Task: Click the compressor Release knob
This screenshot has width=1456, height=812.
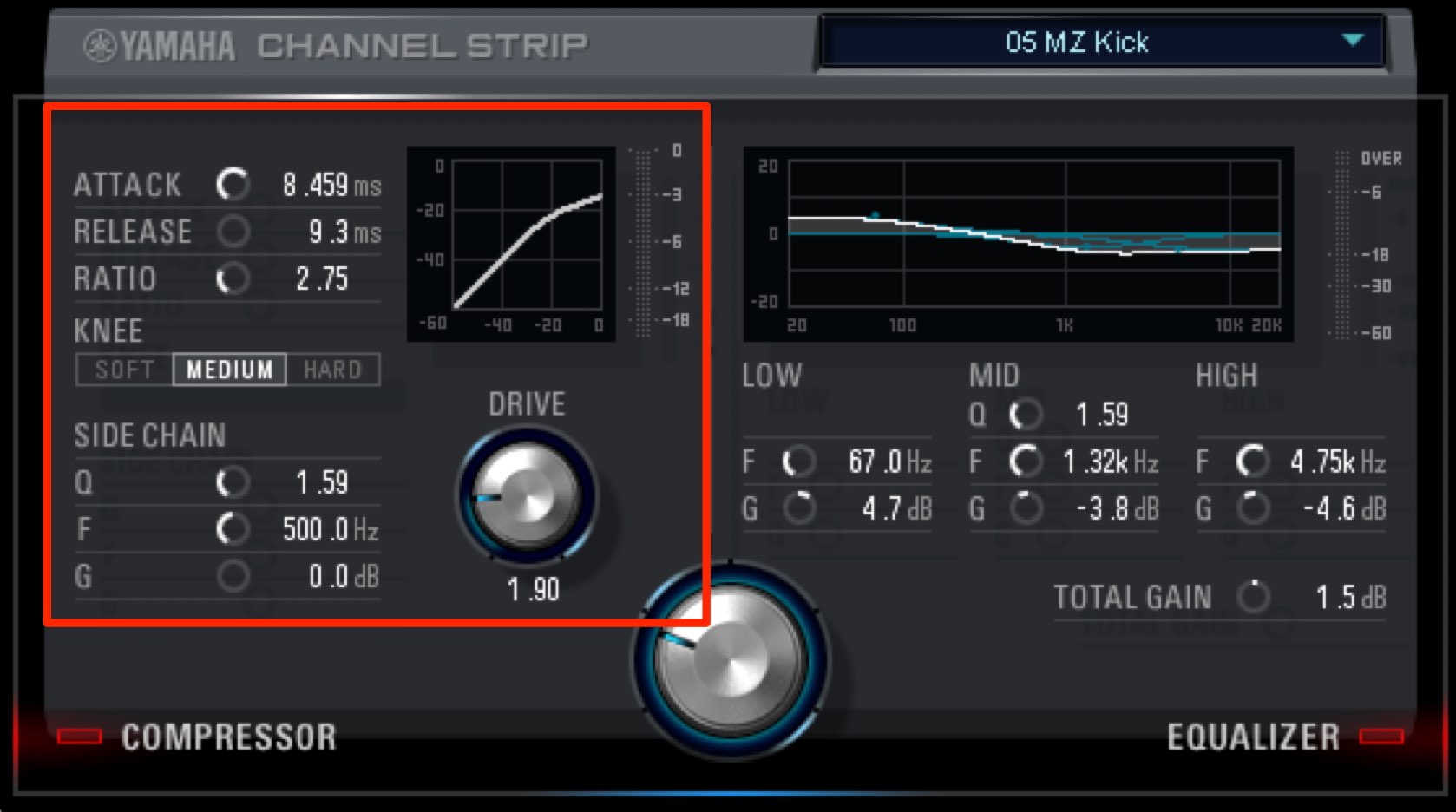Action: pos(233,232)
